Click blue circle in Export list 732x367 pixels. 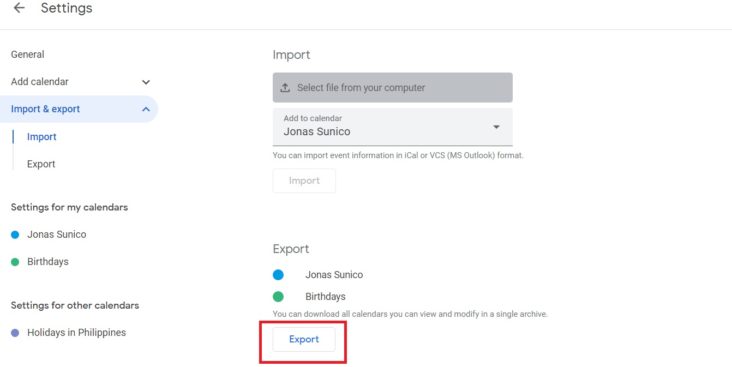pos(278,275)
